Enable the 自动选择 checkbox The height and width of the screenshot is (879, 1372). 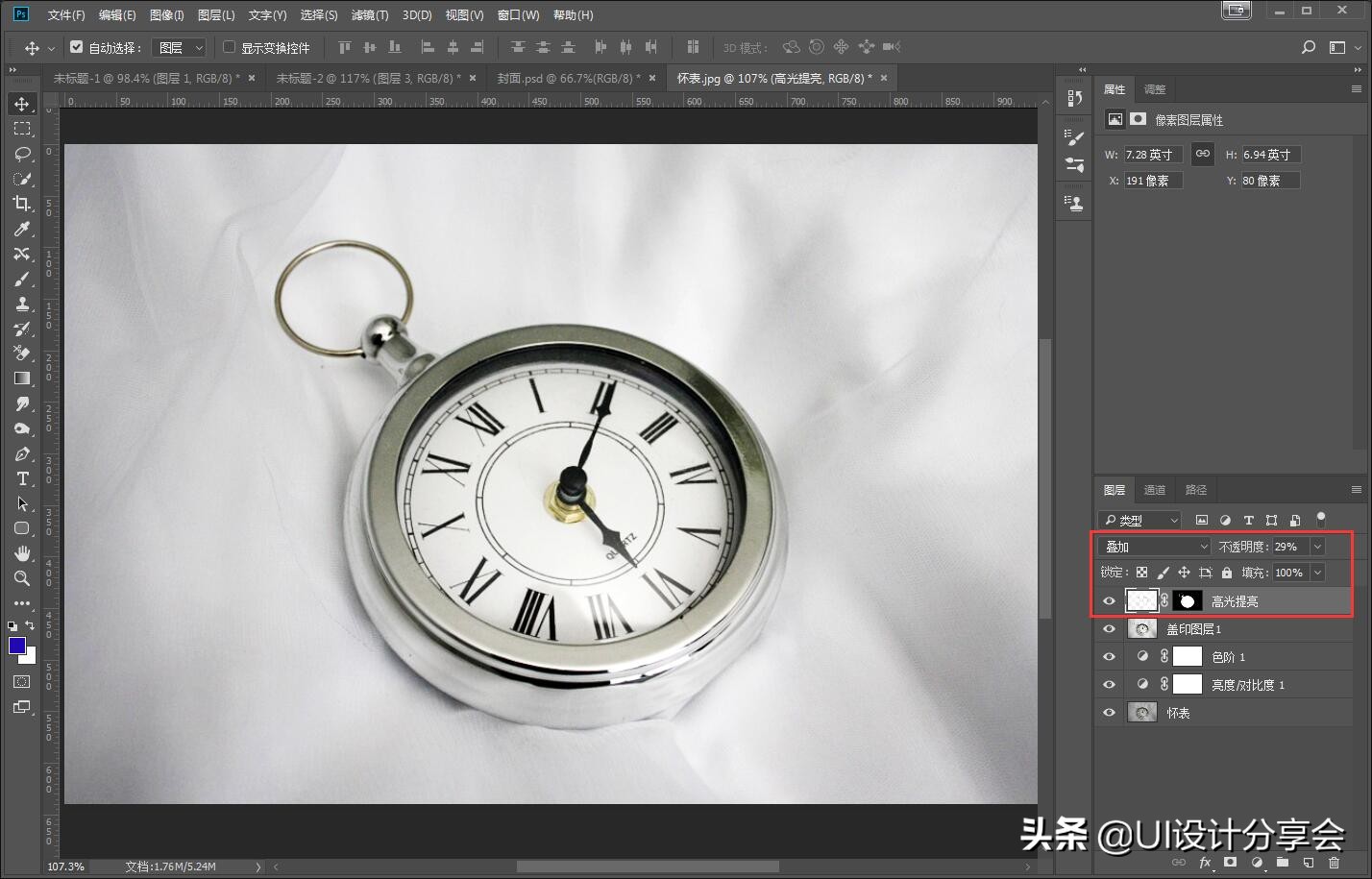click(75, 46)
